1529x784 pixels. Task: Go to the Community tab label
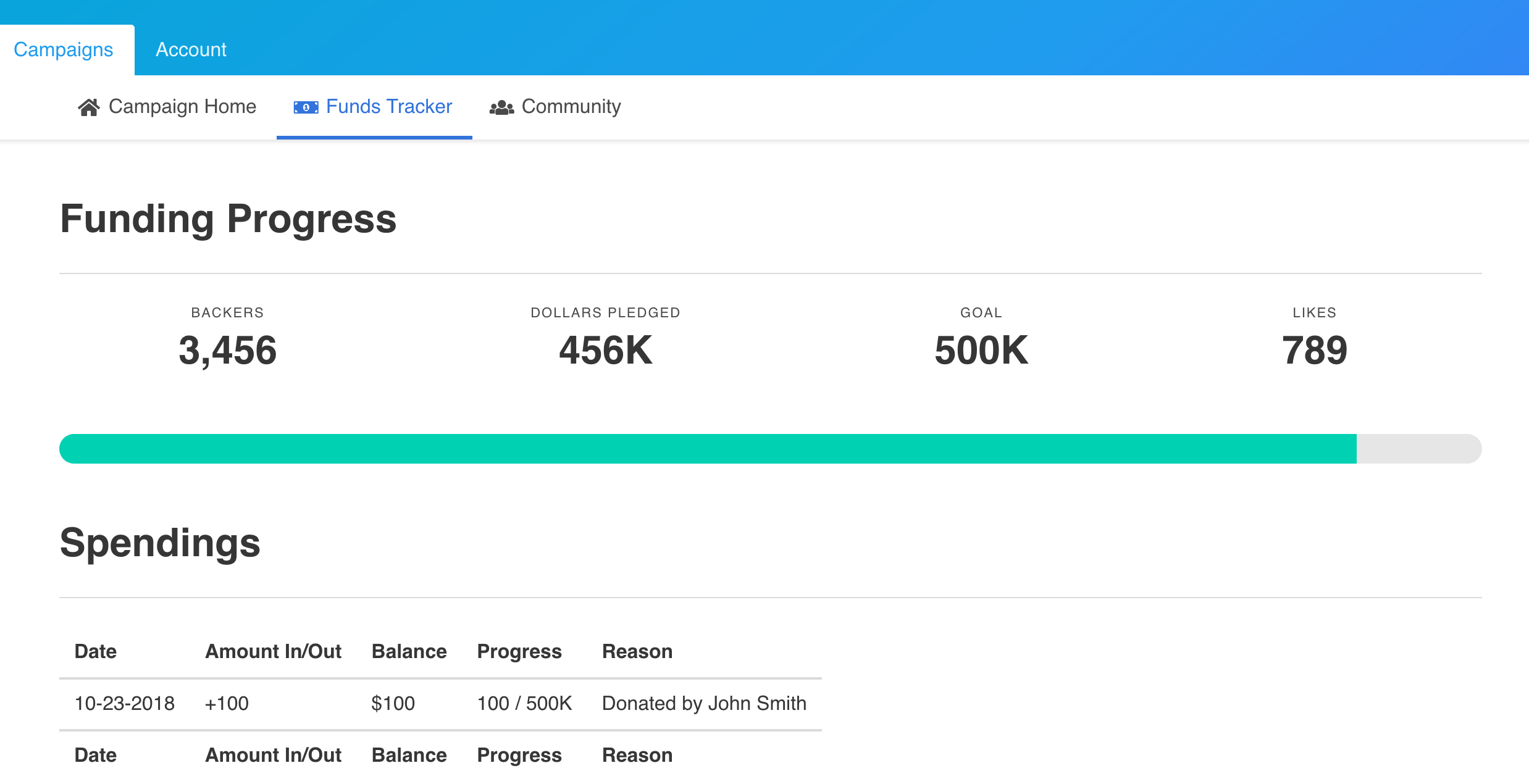[571, 107]
